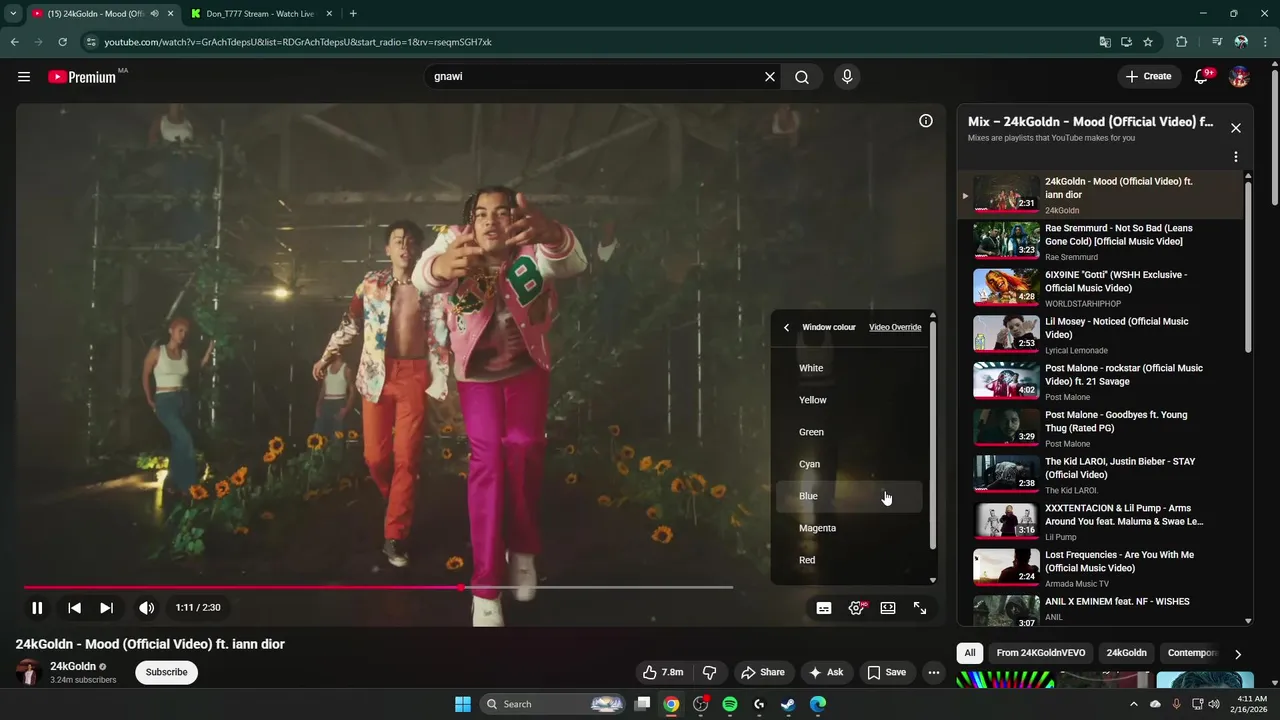Click the settings menu scrollbar

coord(933,435)
